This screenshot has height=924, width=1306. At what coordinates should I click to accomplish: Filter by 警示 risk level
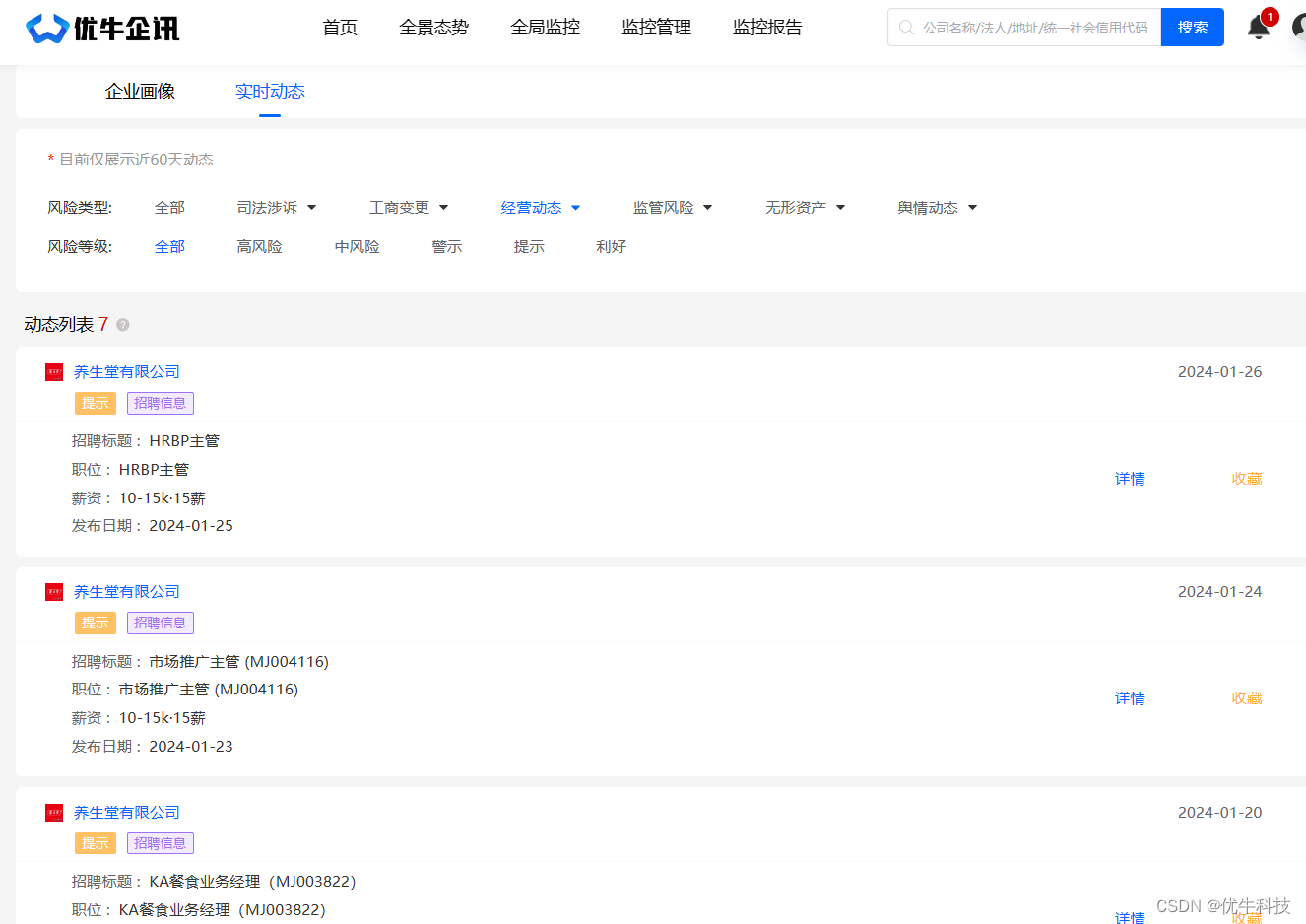point(446,247)
